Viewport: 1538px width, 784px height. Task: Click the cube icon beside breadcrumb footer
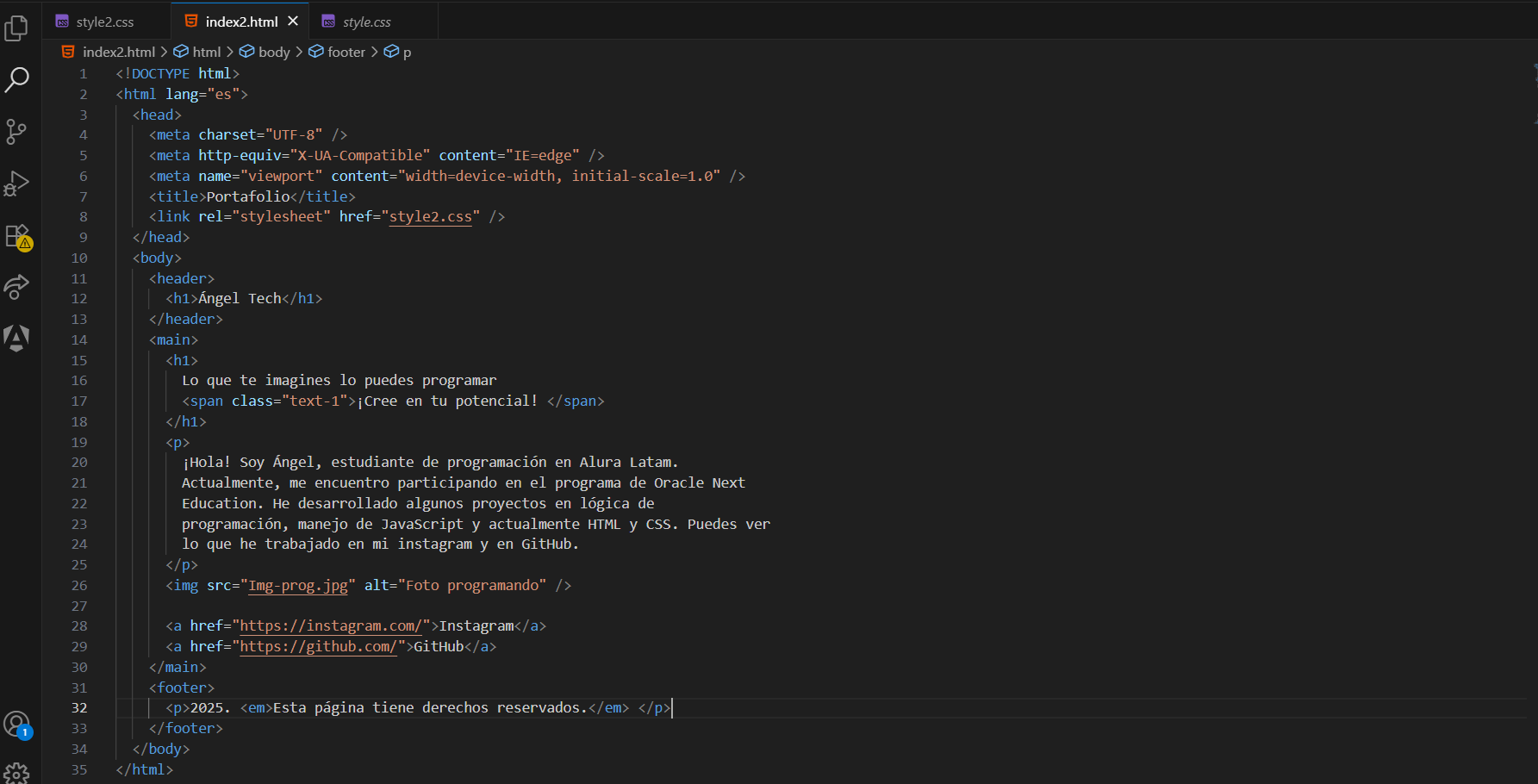click(x=316, y=52)
